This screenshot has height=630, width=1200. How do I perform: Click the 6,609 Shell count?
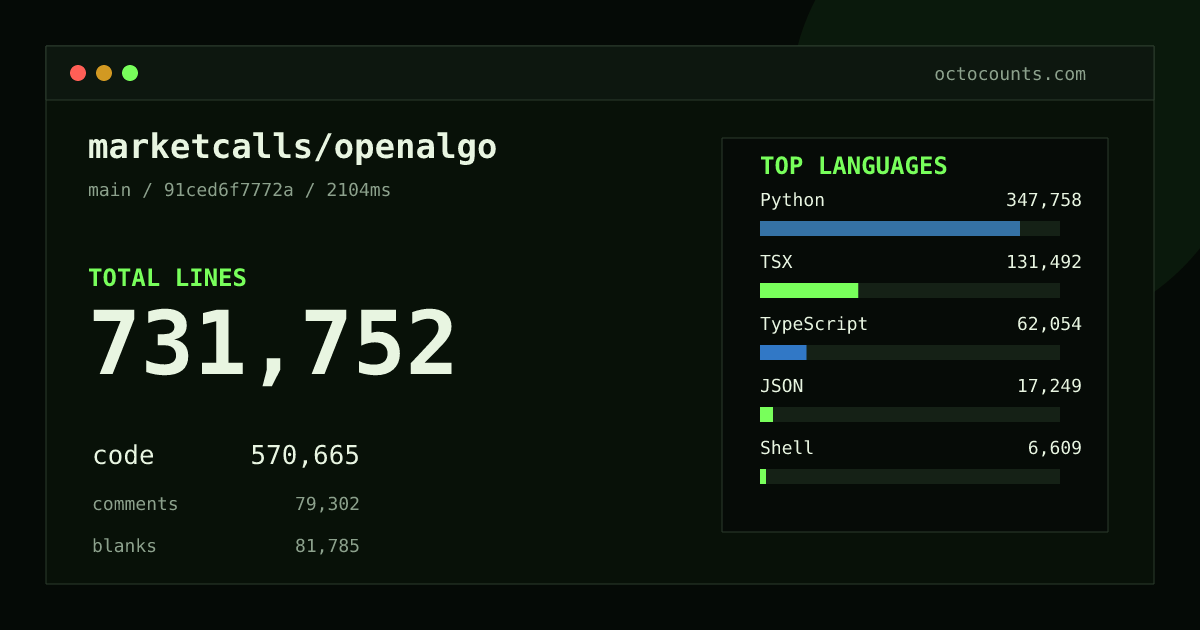(1055, 448)
